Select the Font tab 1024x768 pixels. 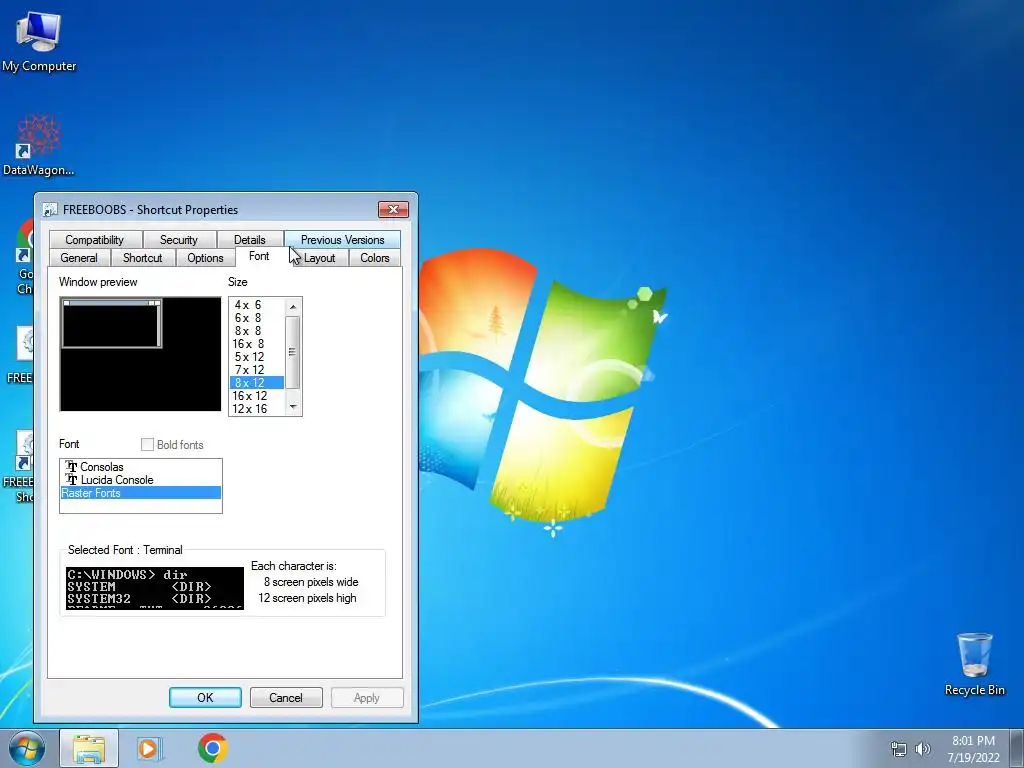[x=259, y=256]
